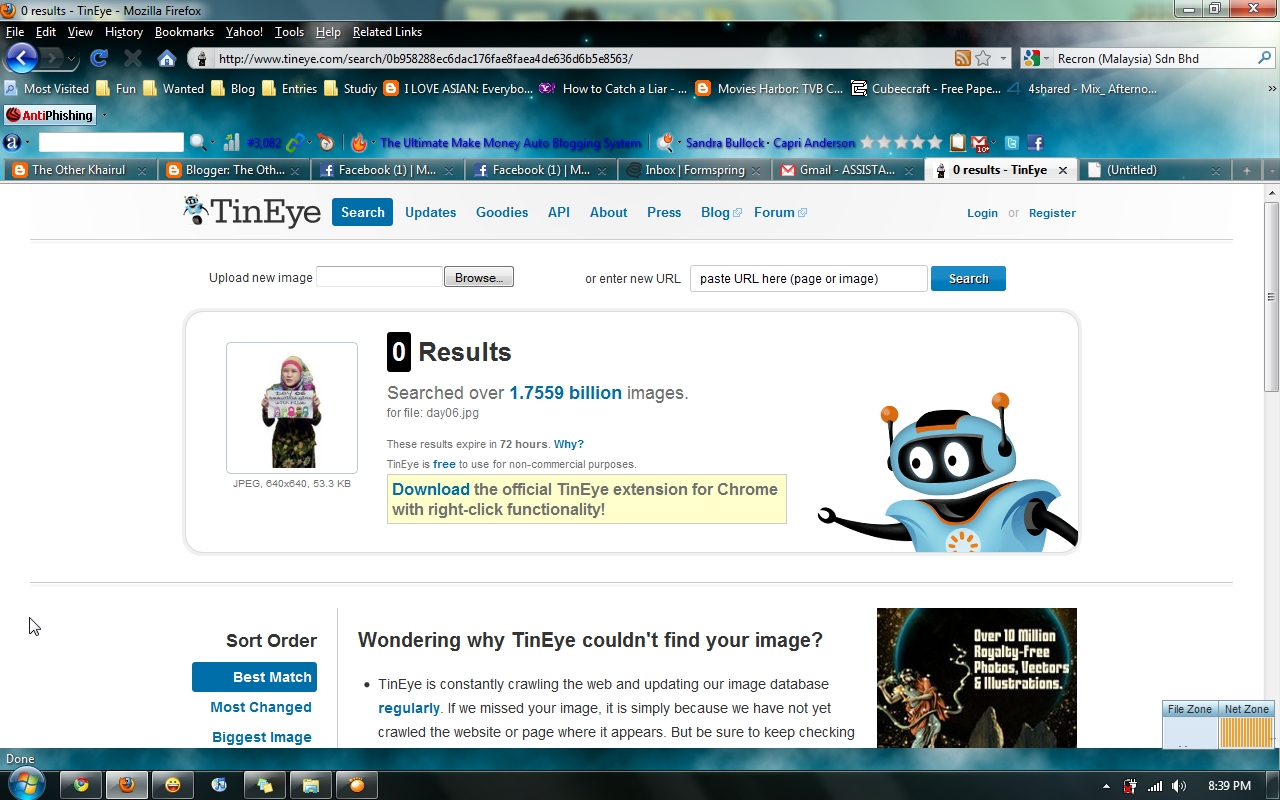1280x800 pixels.
Task: Open the Alexa traffic rank graph icon
Action: pyautogui.click(x=231, y=142)
